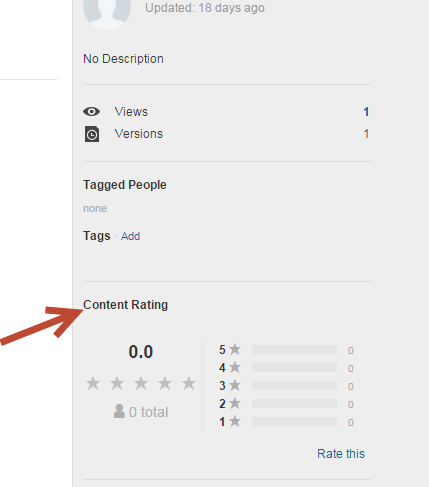Open the views count number link
Screen dimensions: 429x487
[x=366, y=112]
